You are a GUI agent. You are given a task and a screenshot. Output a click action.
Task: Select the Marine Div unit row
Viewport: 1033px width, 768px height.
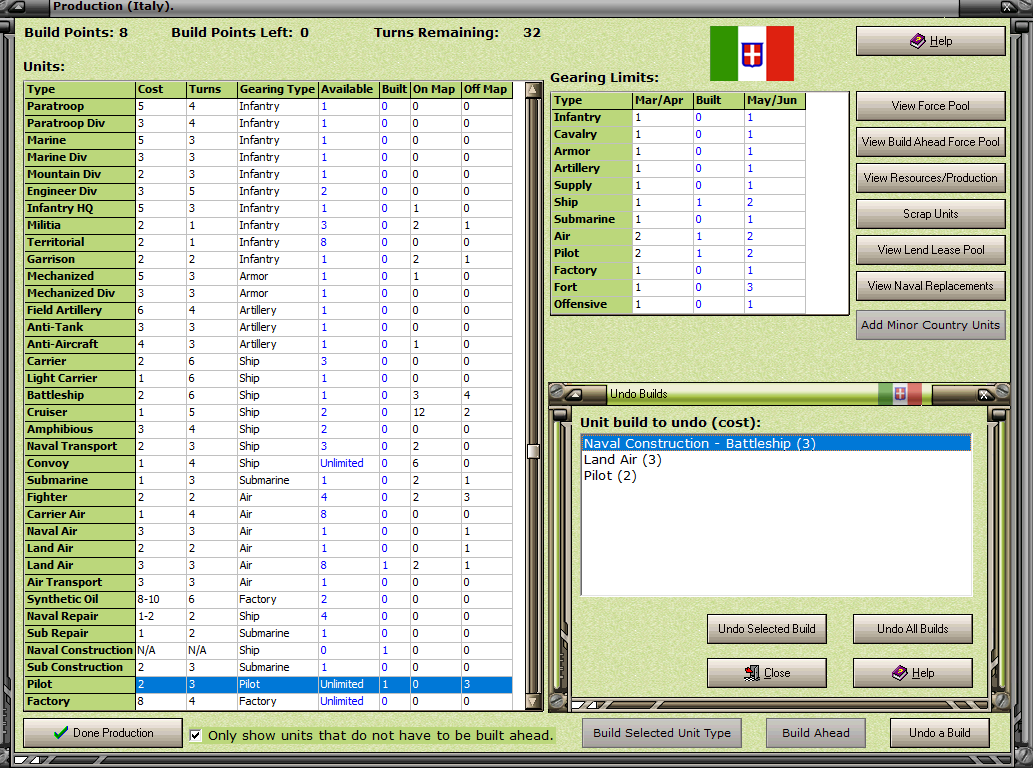click(x=269, y=157)
